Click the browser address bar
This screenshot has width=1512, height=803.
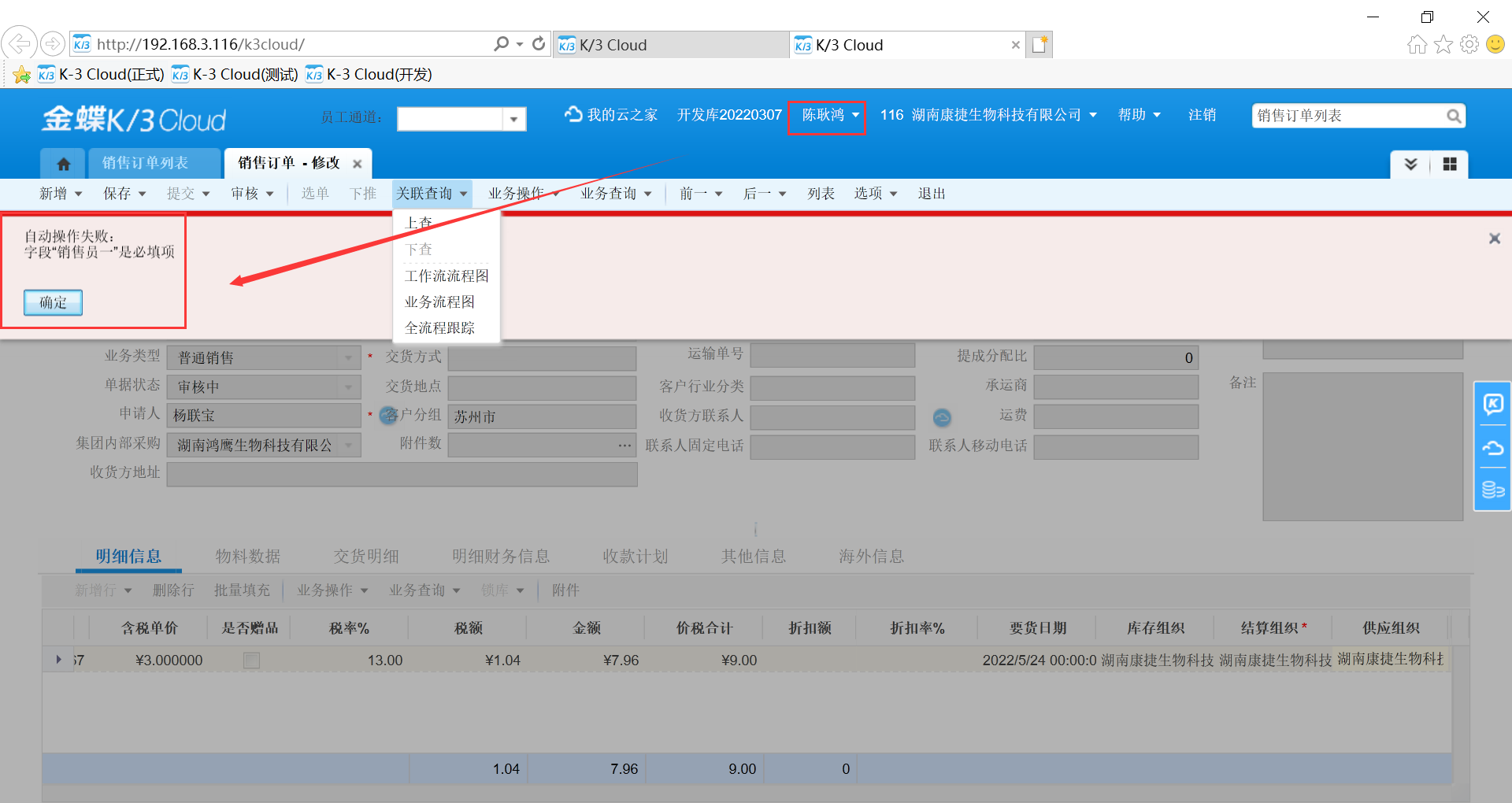291,44
